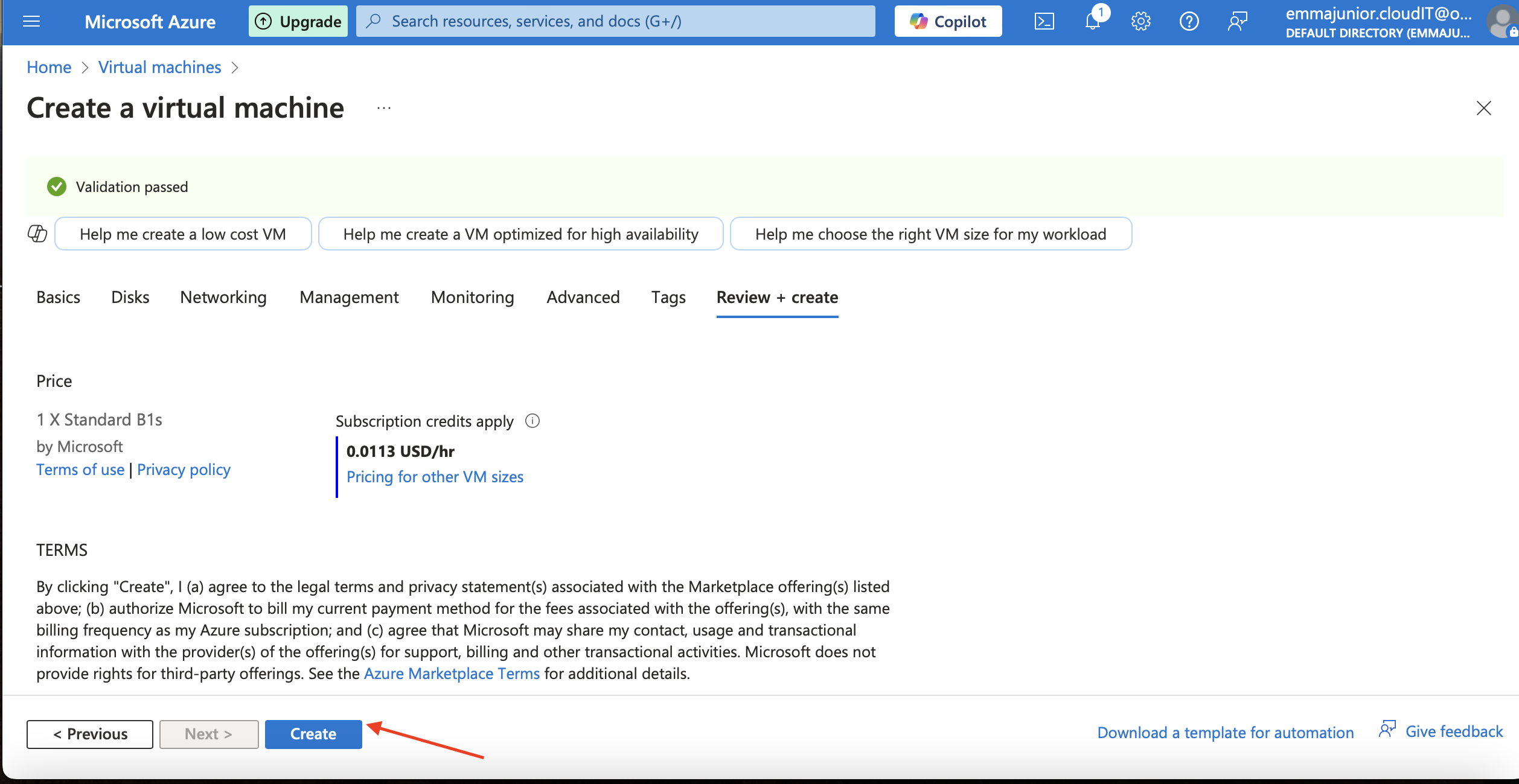The height and width of the screenshot is (784, 1519).
Task: Select Help me create a low cost VM
Action: (x=183, y=234)
